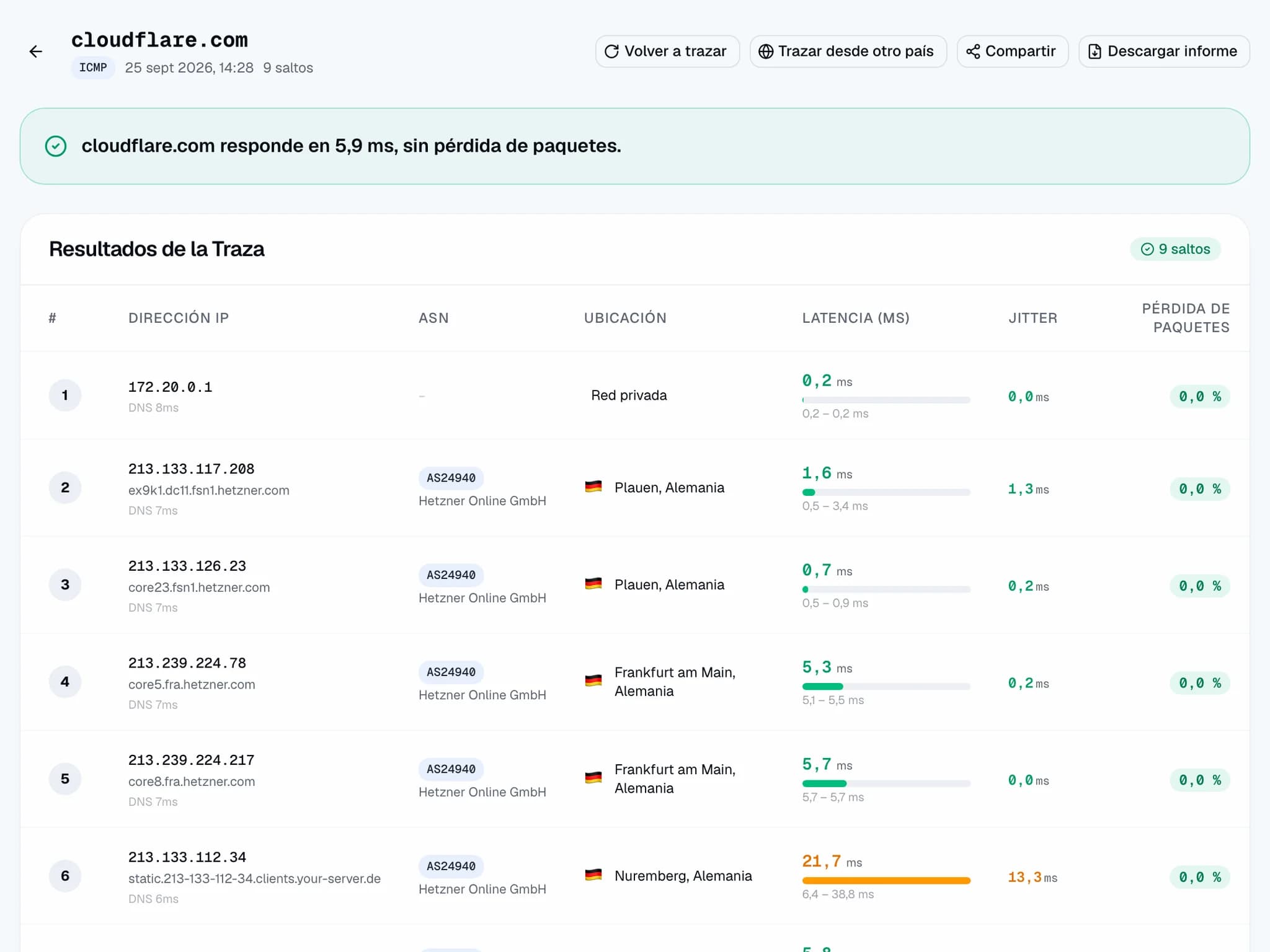Viewport: 1270px width, 952px height.
Task: Click the Resultados de la Traza heading
Action: (x=157, y=249)
